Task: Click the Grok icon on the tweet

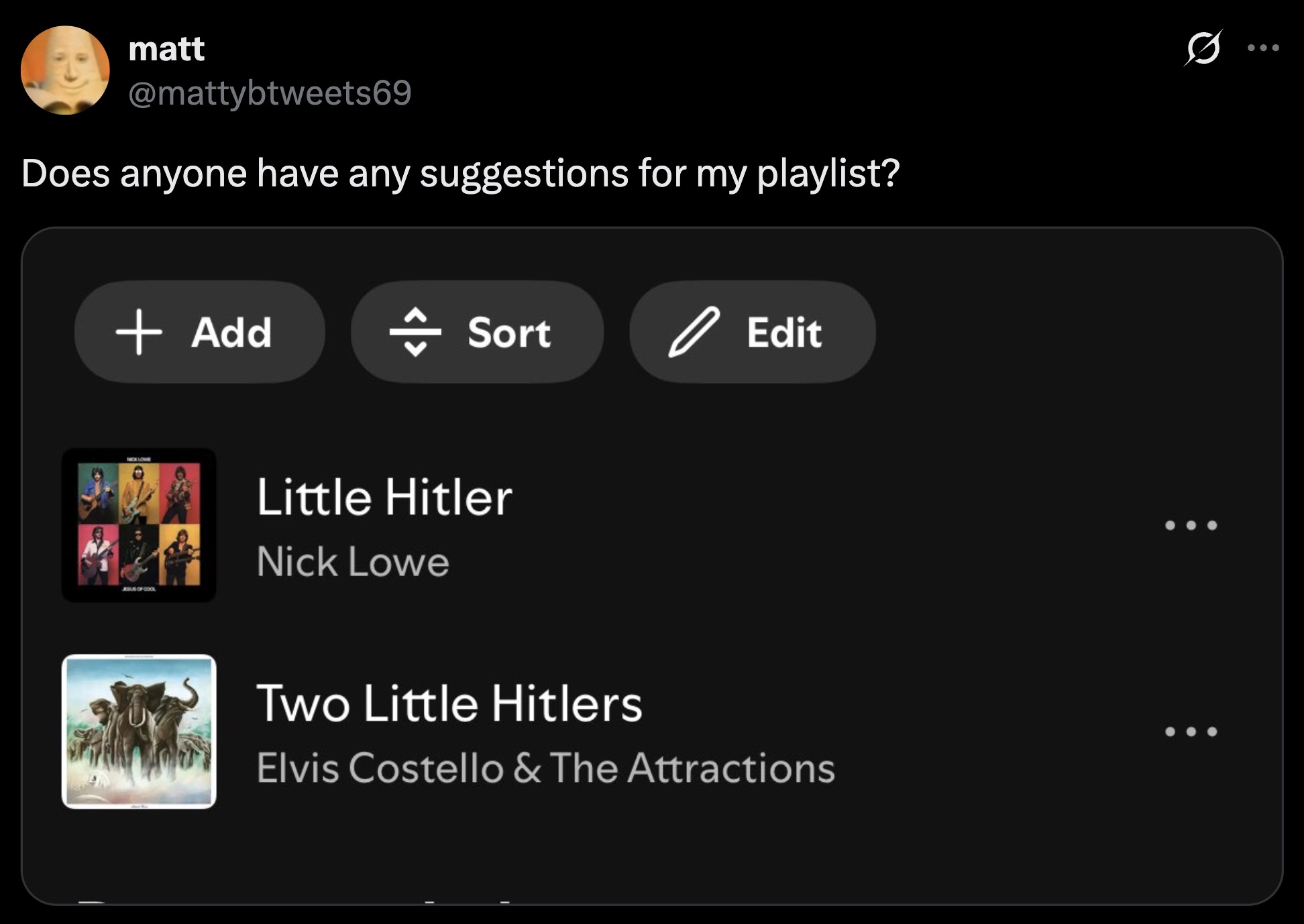Action: tap(1203, 48)
